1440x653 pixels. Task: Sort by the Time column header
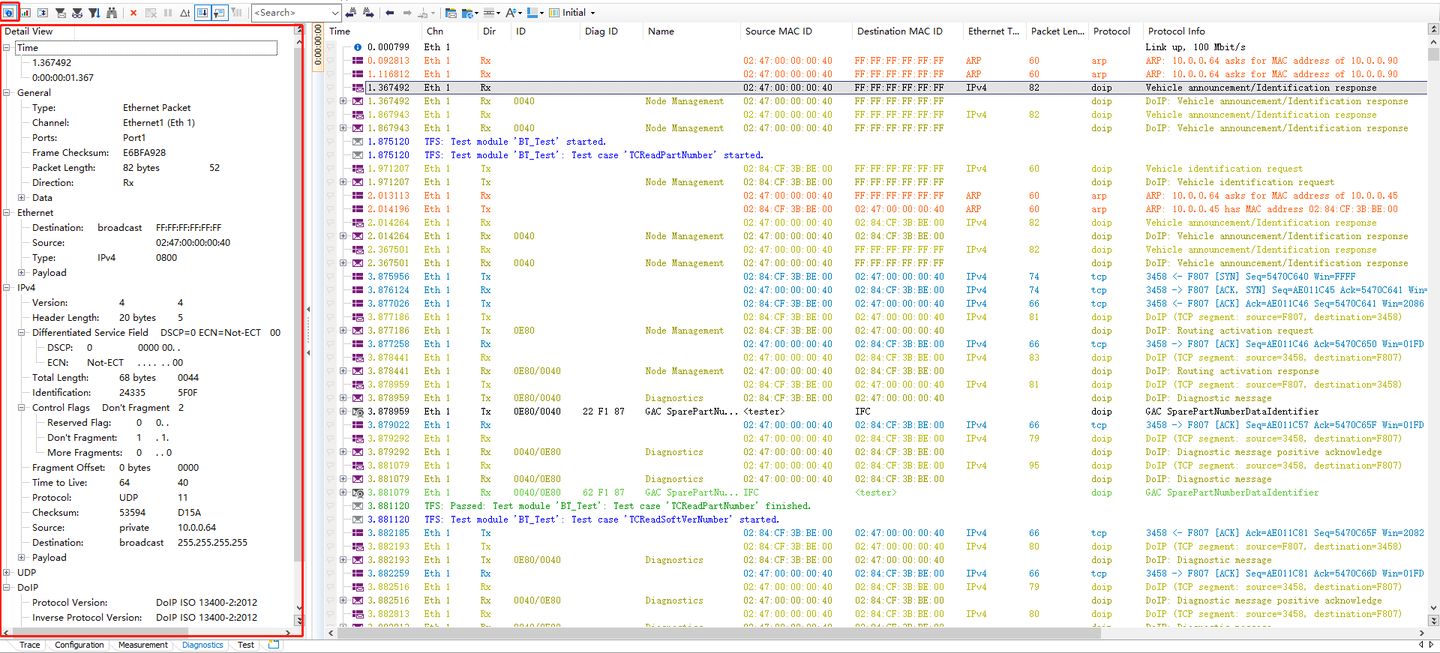coord(372,31)
